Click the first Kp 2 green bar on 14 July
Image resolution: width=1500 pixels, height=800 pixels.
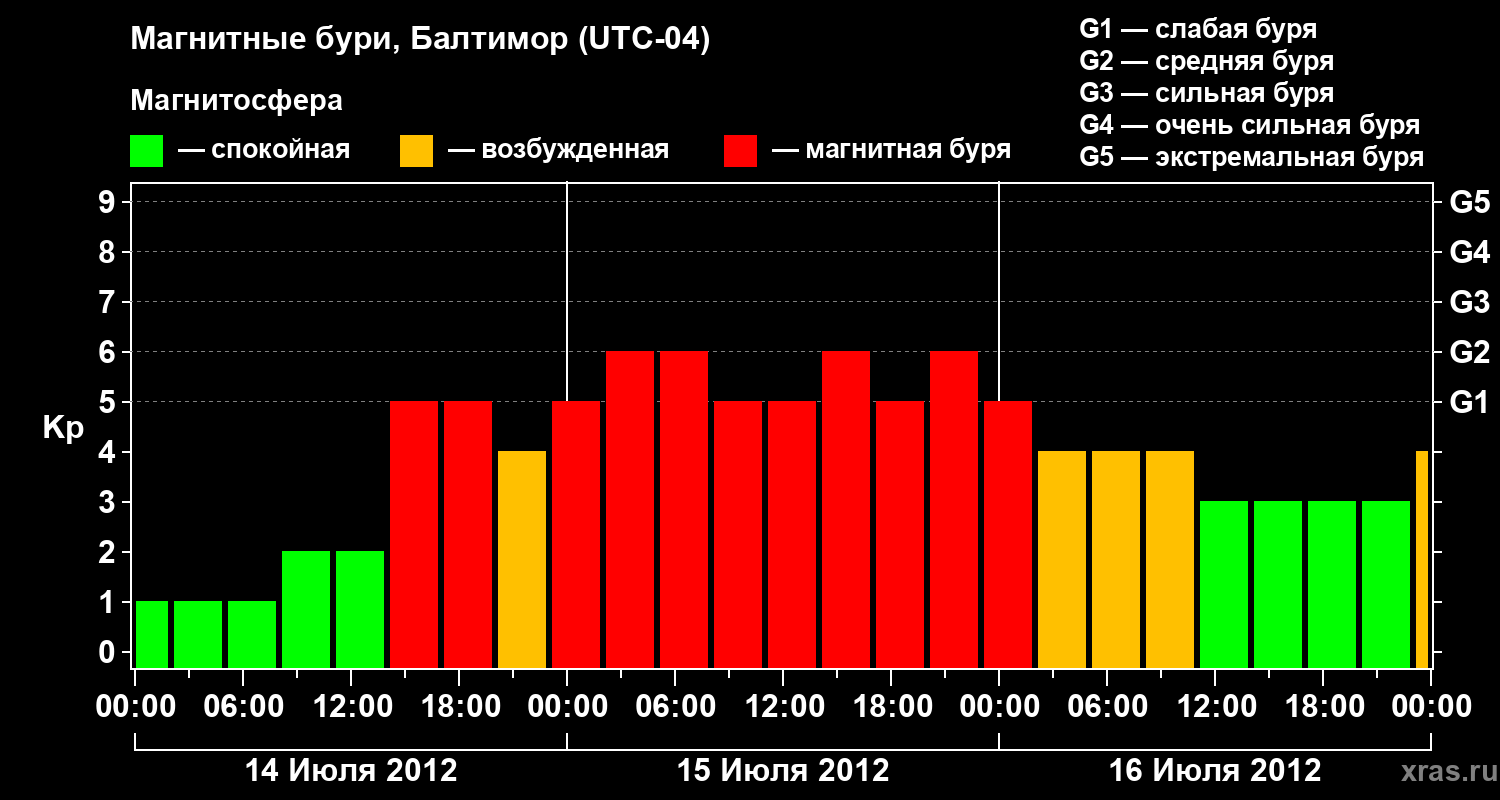pyautogui.click(x=306, y=609)
